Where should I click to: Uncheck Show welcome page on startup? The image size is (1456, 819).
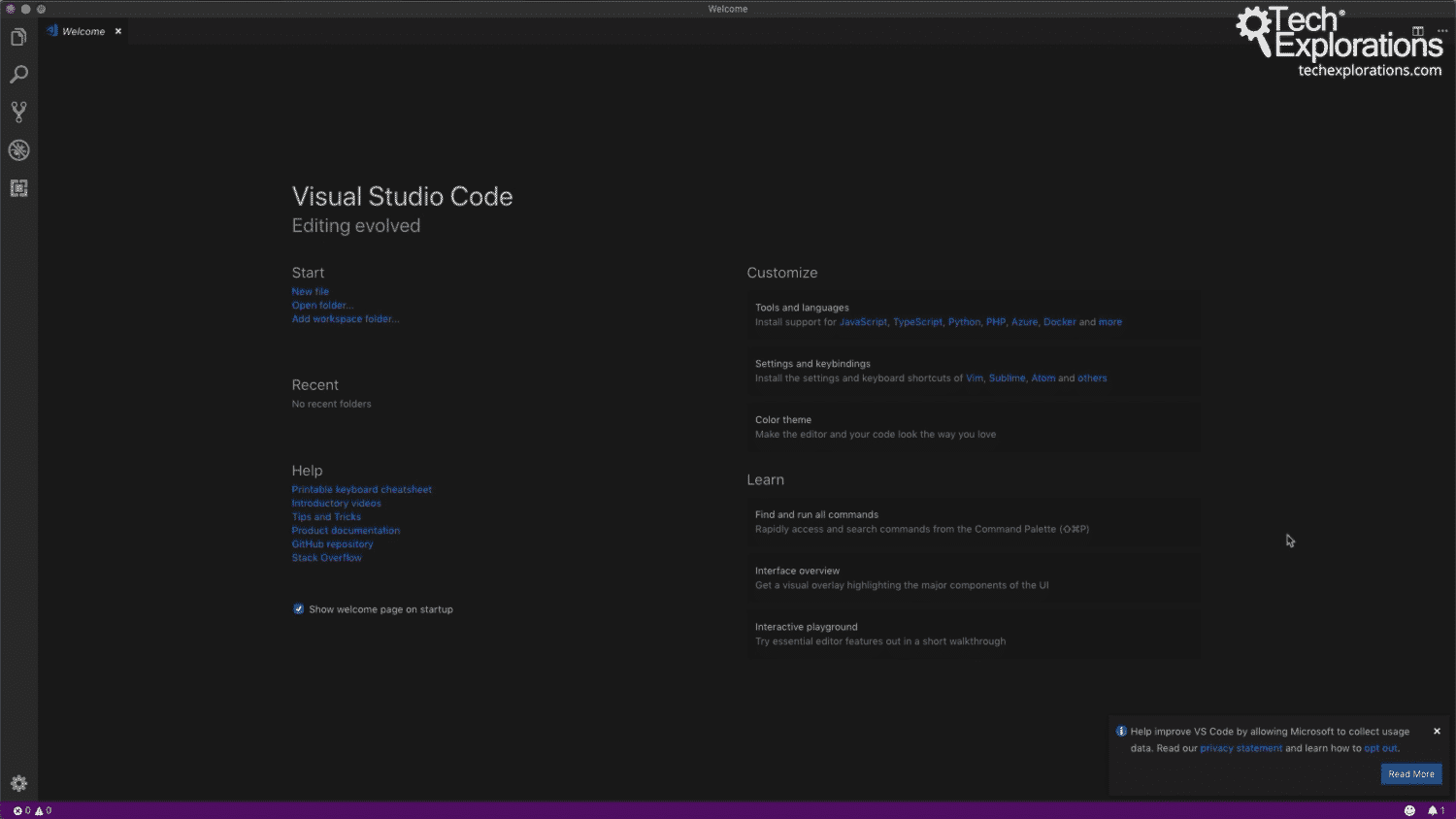(x=298, y=609)
